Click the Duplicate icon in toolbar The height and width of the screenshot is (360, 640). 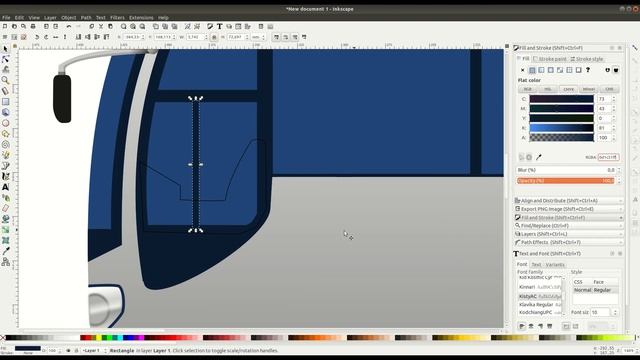click(156, 27)
